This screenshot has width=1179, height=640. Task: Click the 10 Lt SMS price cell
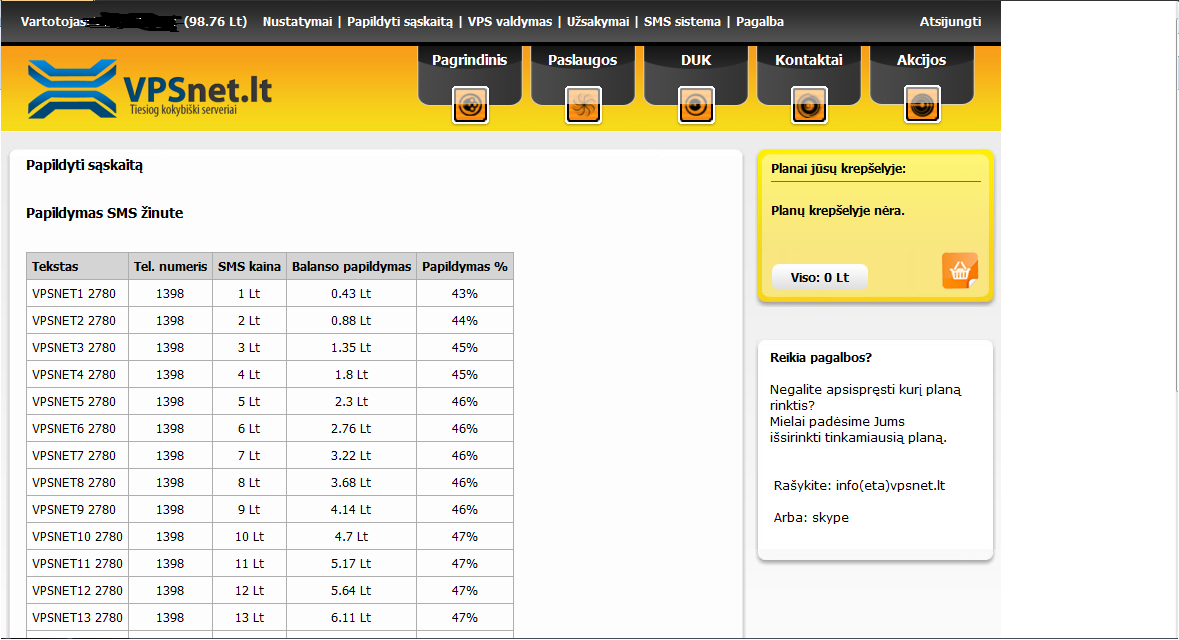tap(250, 537)
